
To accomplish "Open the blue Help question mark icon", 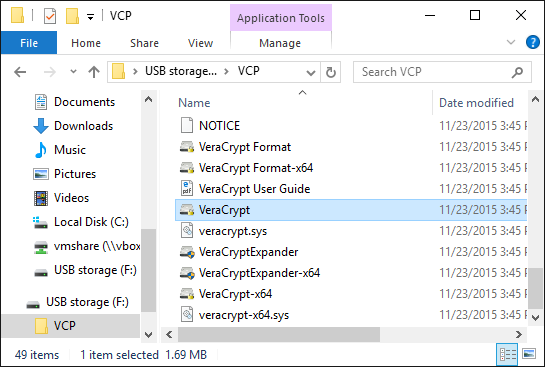I will (x=532, y=42).
